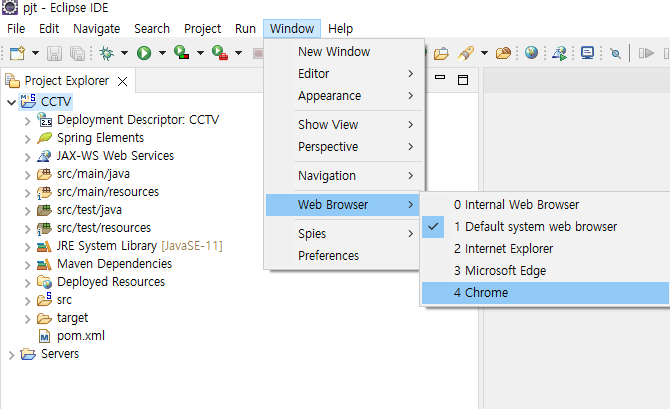670x409 pixels.
Task: Select the Project Explorer tab
Action: [x=67, y=81]
